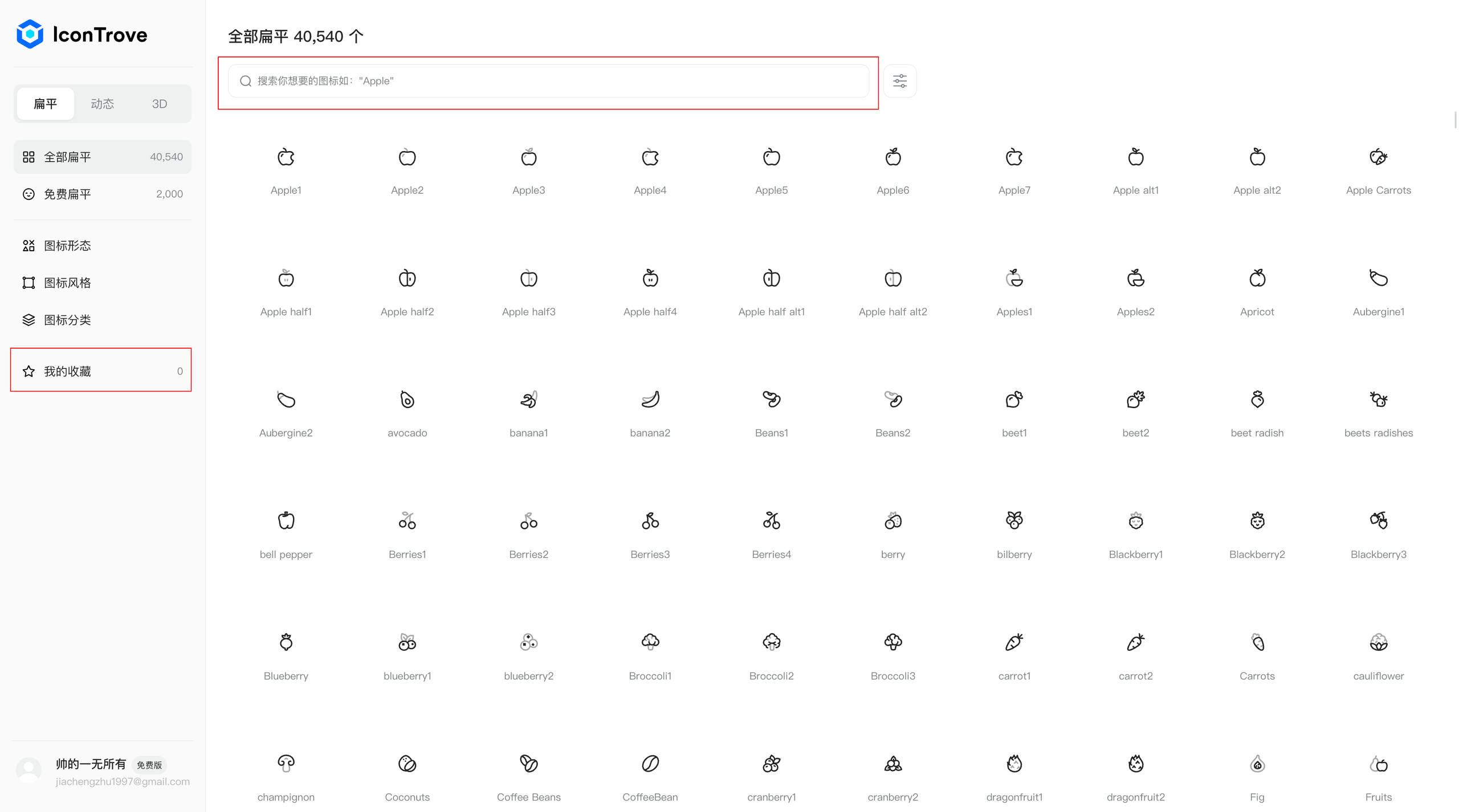Expand the 图标形态 section

coord(103,246)
